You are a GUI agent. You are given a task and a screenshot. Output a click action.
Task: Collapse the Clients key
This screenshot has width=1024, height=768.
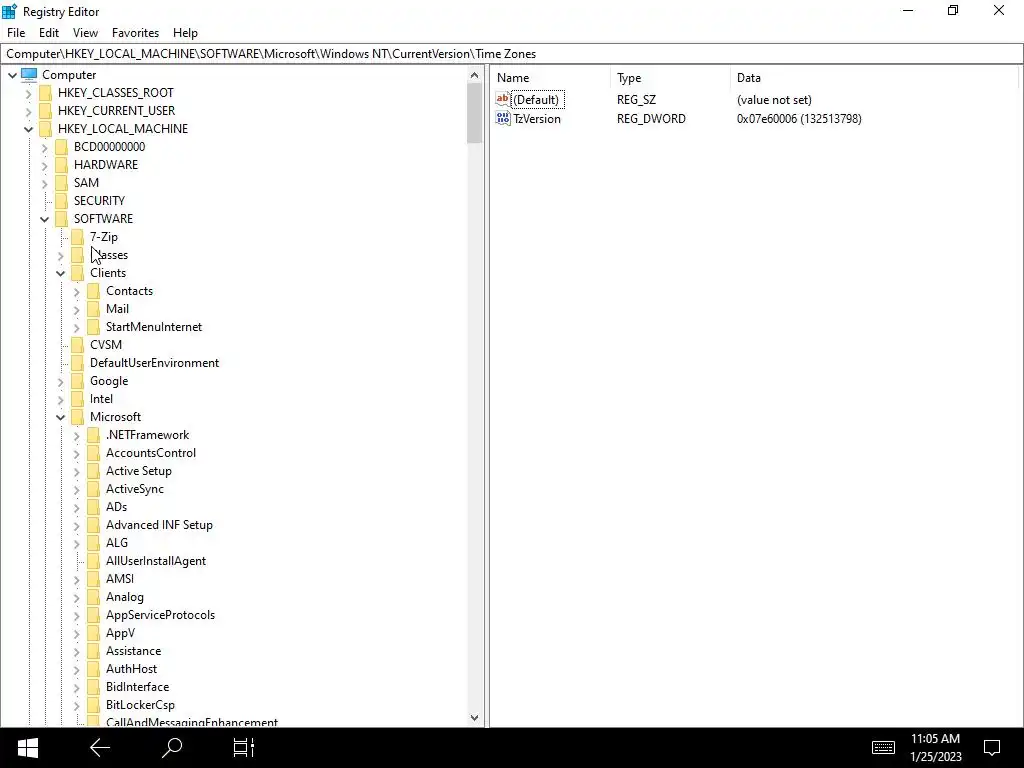click(61, 274)
